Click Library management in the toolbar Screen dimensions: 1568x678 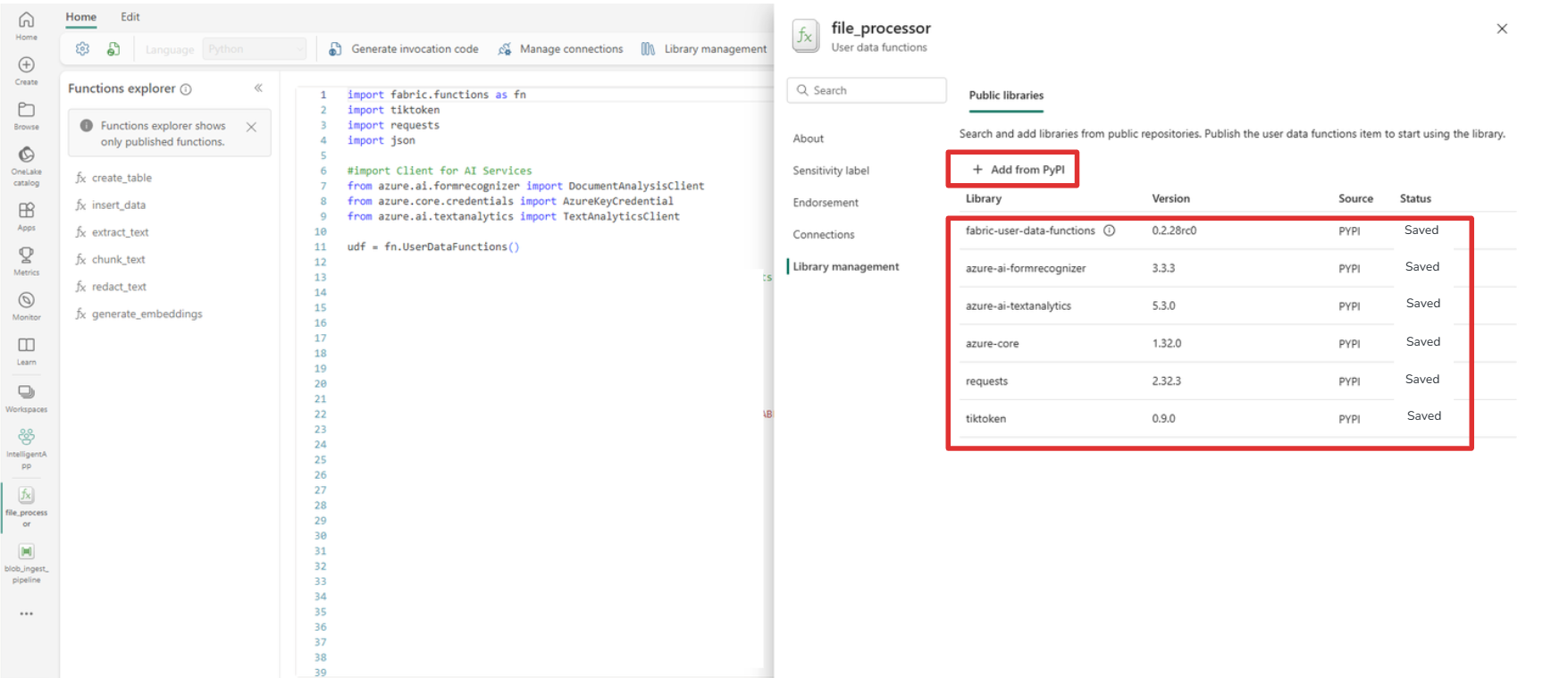[704, 49]
